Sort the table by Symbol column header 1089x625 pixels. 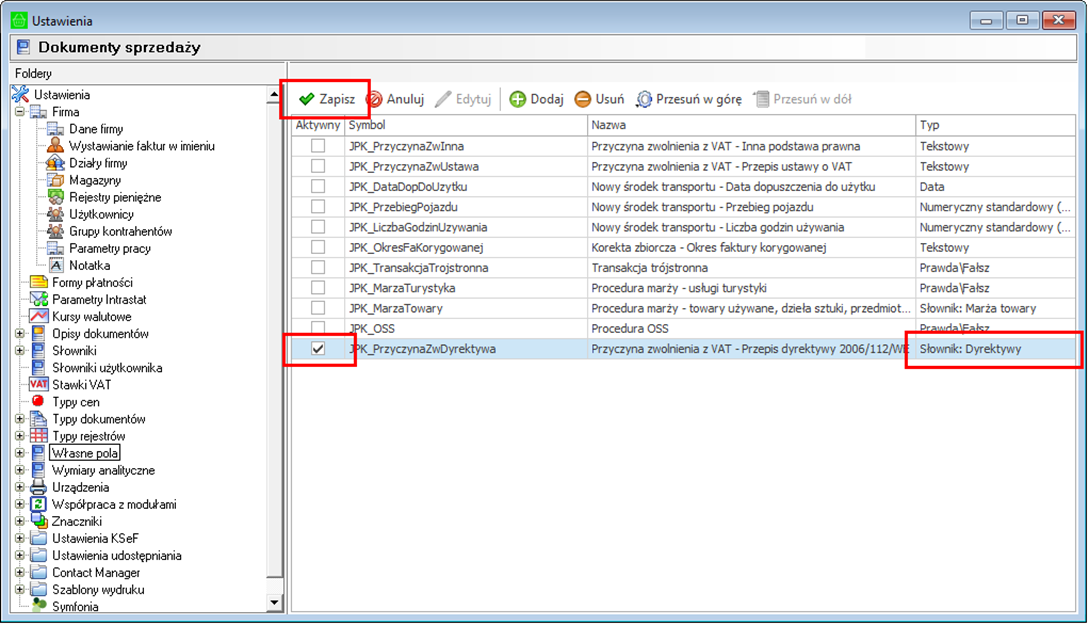coord(465,126)
